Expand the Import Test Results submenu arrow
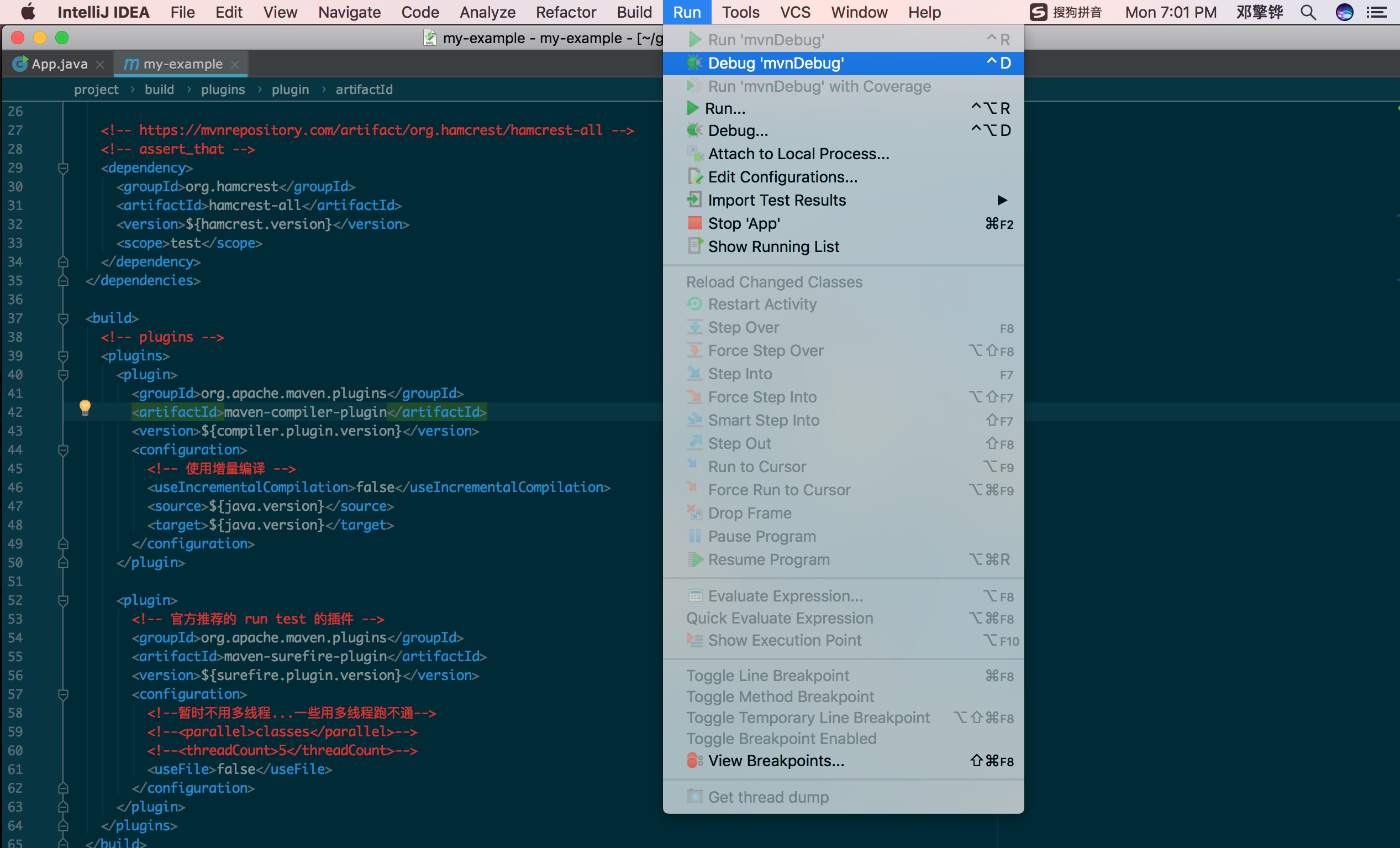 pos(1002,200)
